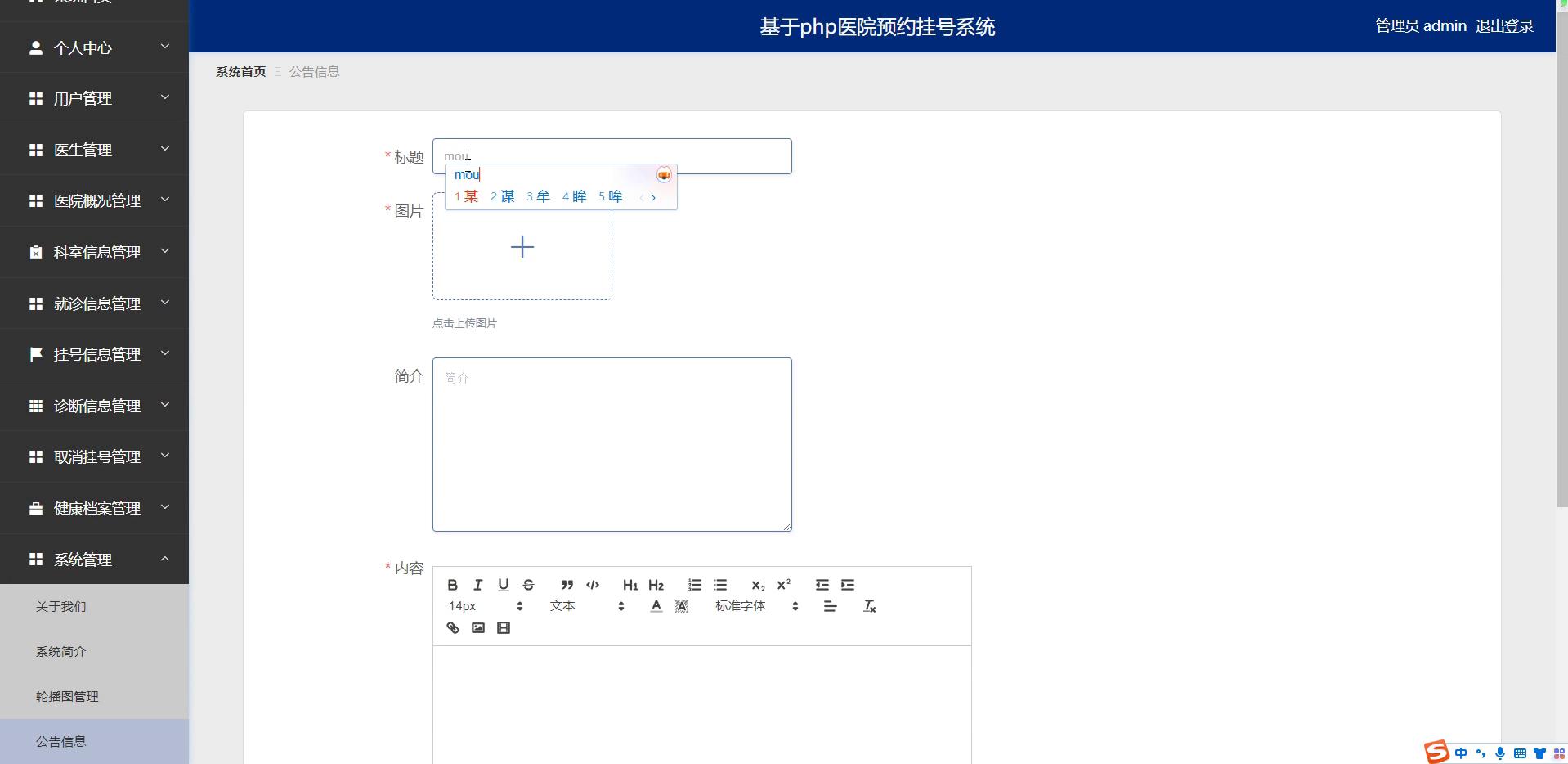The image size is (1568, 764).
Task: Apply Heading 1 style
Action: point(630,585)
